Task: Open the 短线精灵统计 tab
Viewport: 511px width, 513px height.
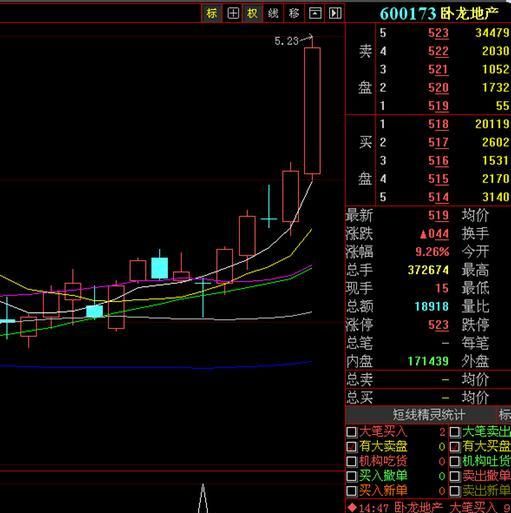Action: (428, 415)
